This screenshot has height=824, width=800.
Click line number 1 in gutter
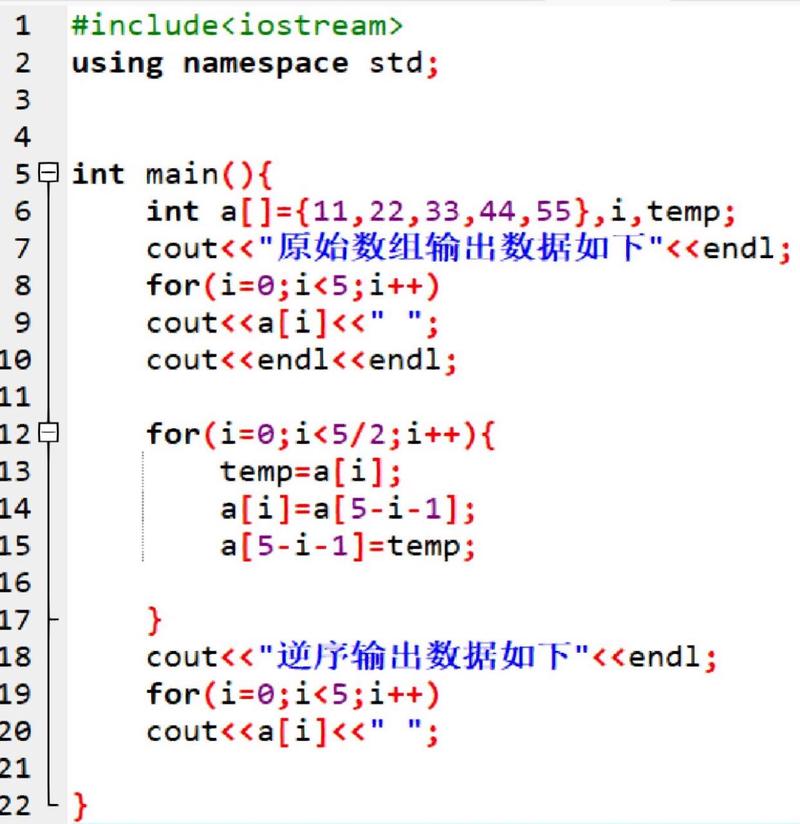(22, 26)
